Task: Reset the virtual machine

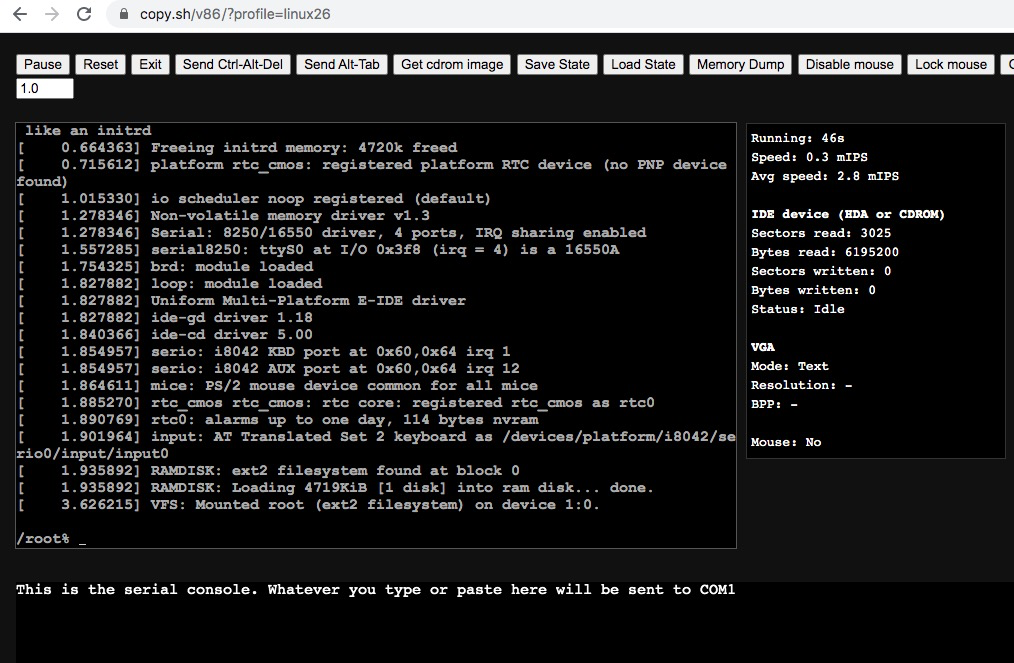Action: pos(99,63)
